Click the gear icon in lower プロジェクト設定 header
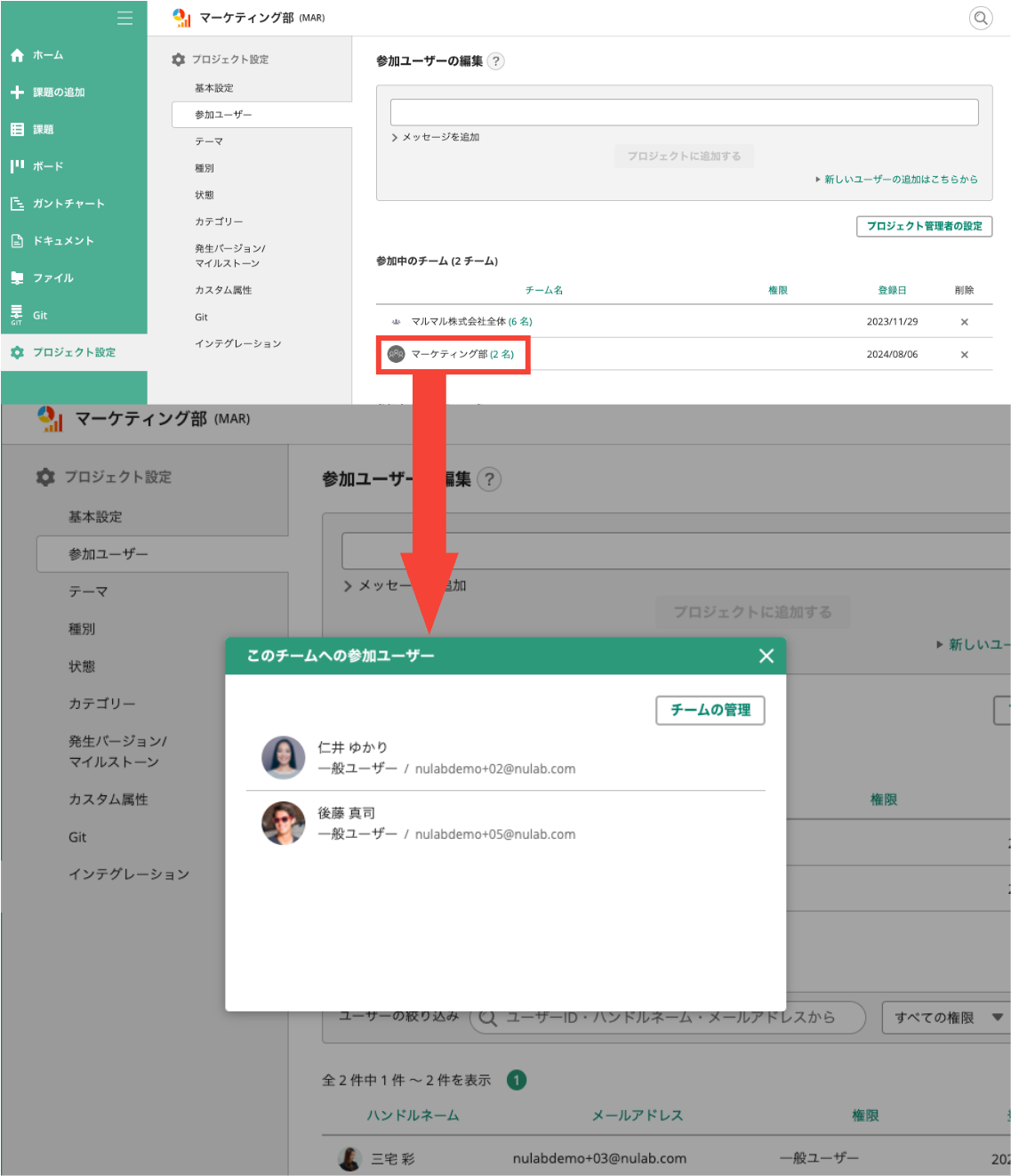The width and height of the screenshot is (1011, 1176). tap(45, 477)
